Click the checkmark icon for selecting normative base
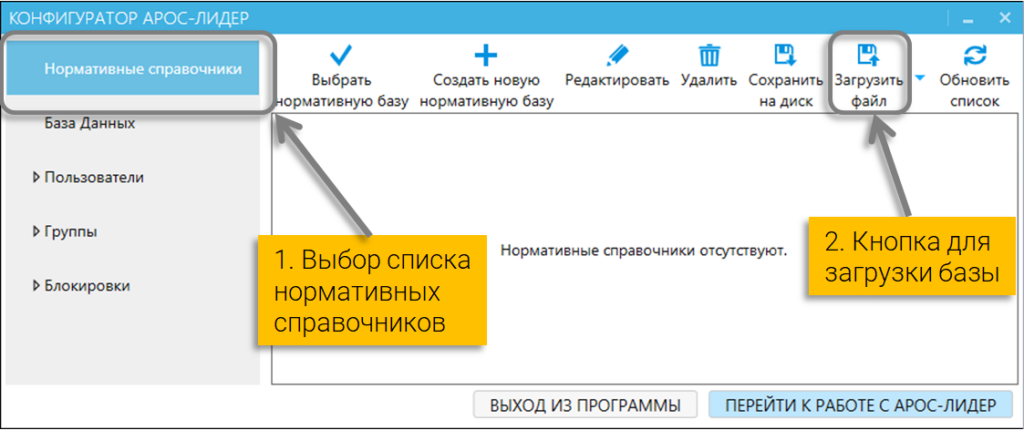The image size is (1024, 430). 341,56
